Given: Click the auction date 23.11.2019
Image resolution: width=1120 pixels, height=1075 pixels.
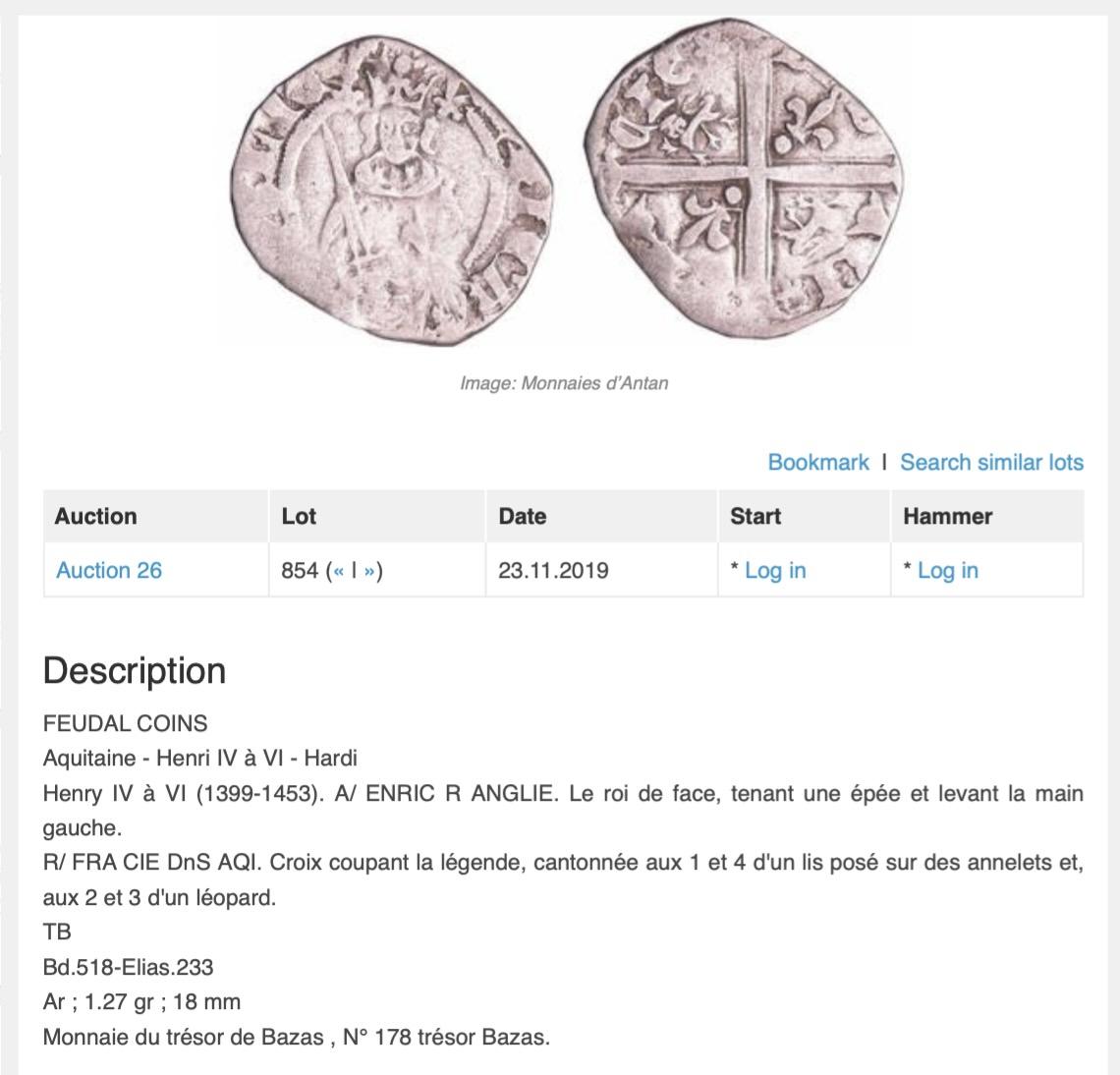Looking at the screenshot, I should [x=553, y=571].
